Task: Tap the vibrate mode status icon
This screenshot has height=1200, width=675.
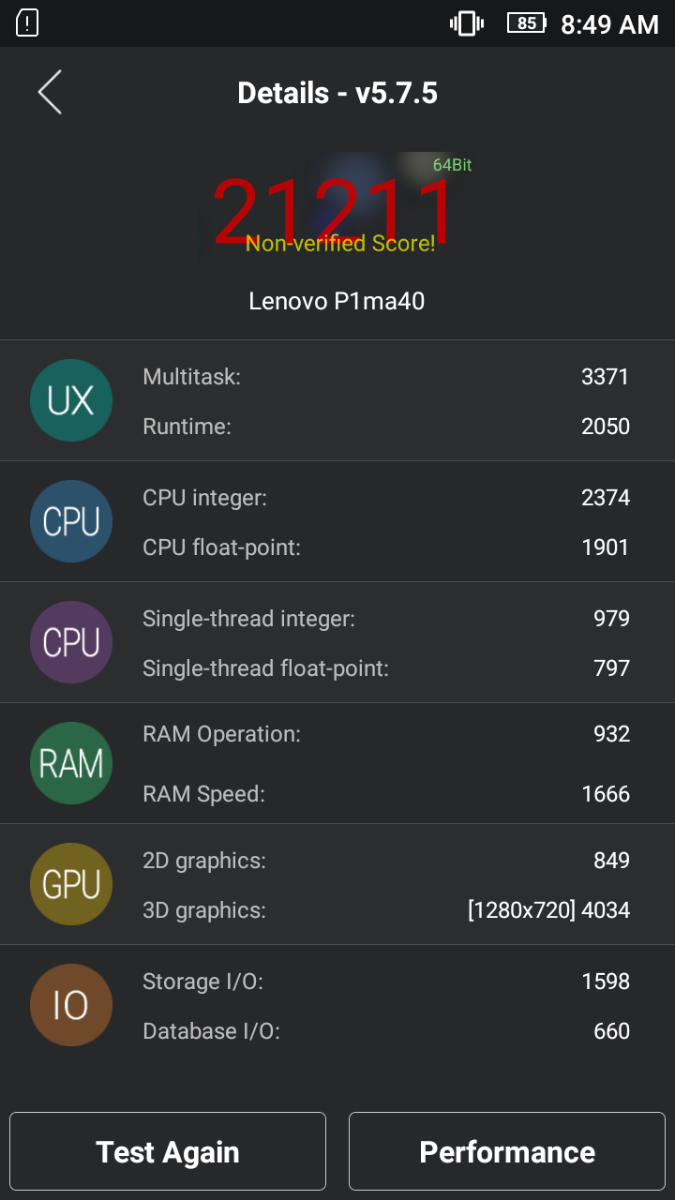Action: 466,23
